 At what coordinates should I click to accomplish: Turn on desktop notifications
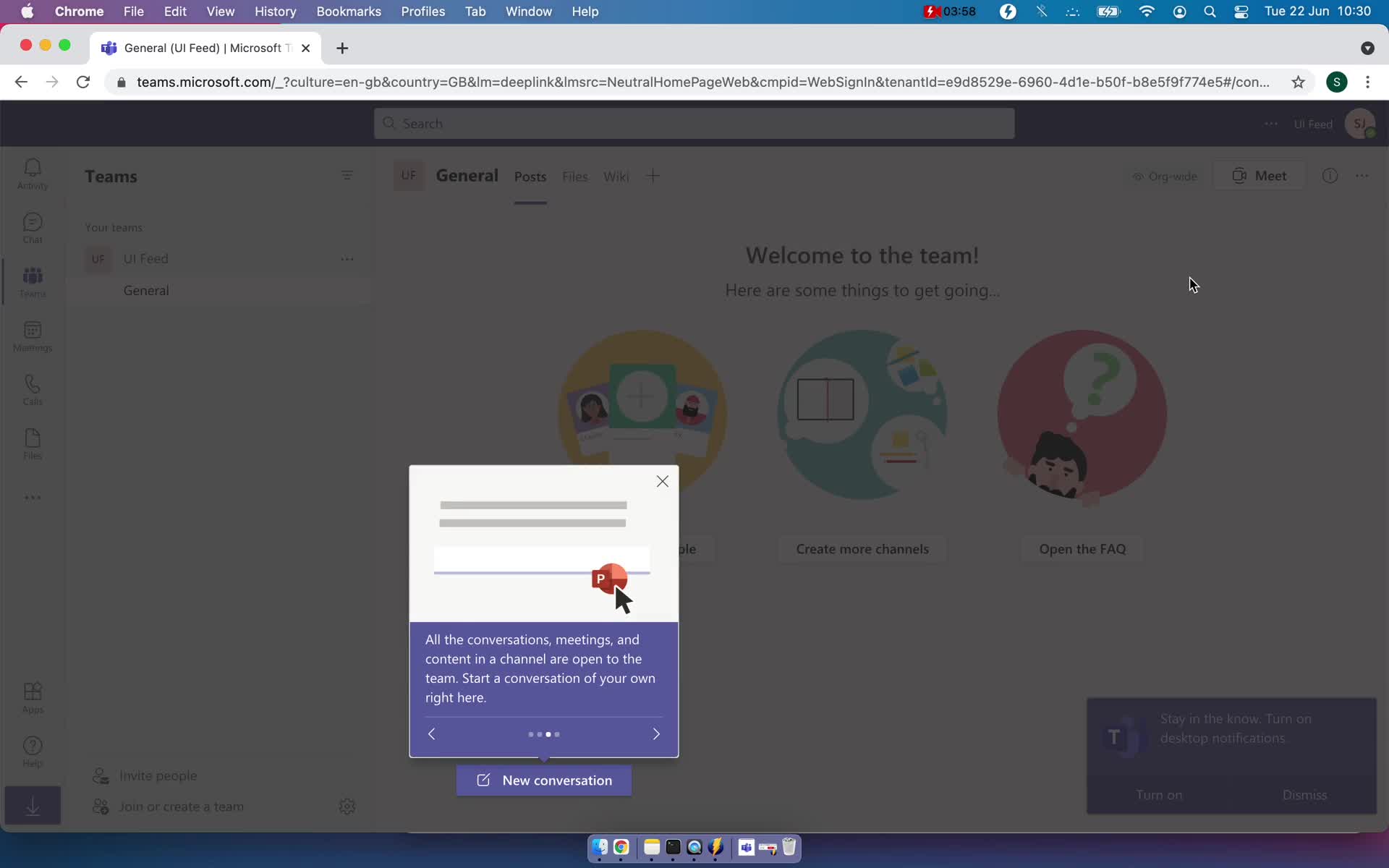(1159, 794)
